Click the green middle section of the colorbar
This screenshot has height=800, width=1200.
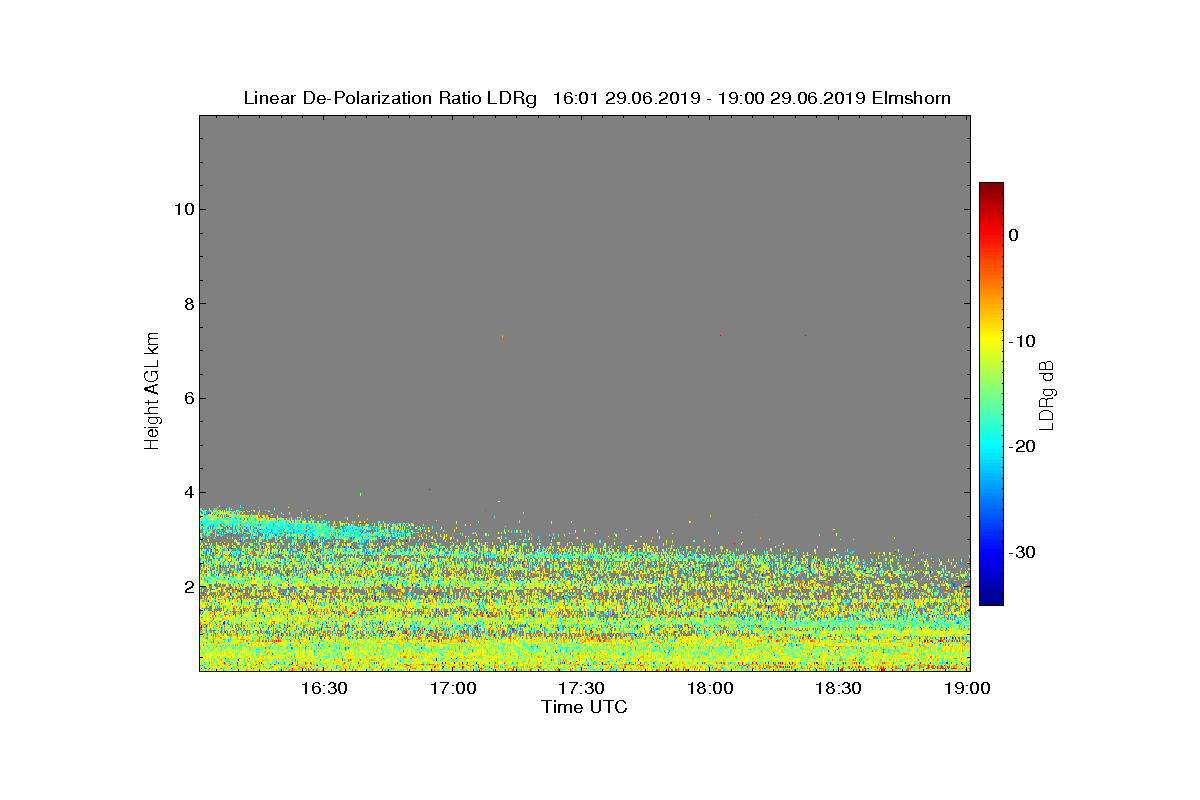[991, 394]
